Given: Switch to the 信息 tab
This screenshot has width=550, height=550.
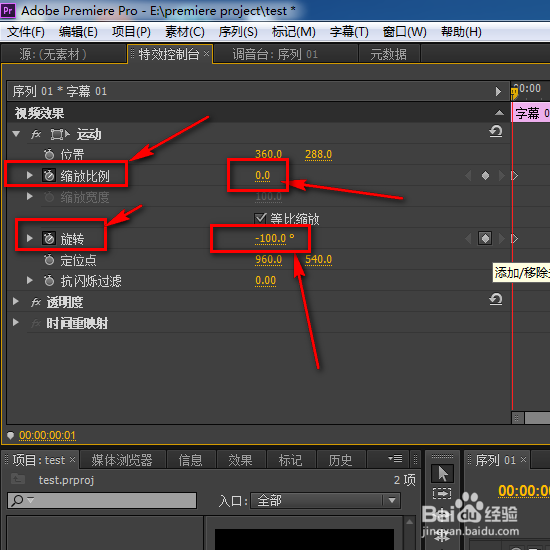Looking at the screenshot, I should [191, 460].
